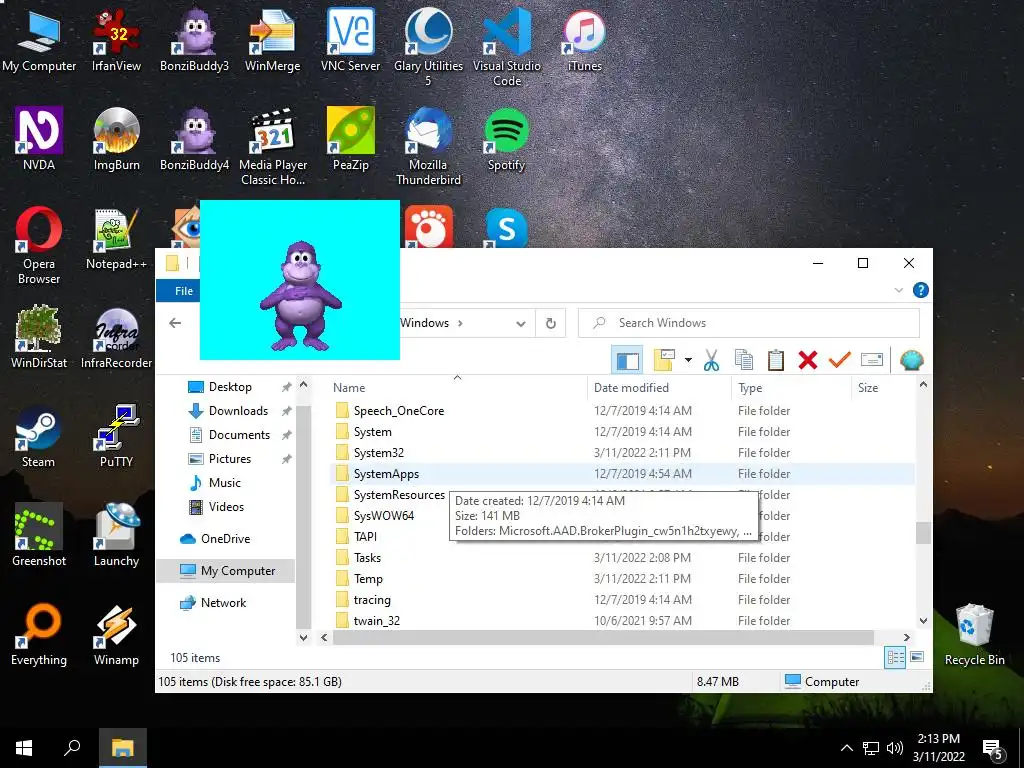Open OneDrive in navigation pane

[225, 539]
